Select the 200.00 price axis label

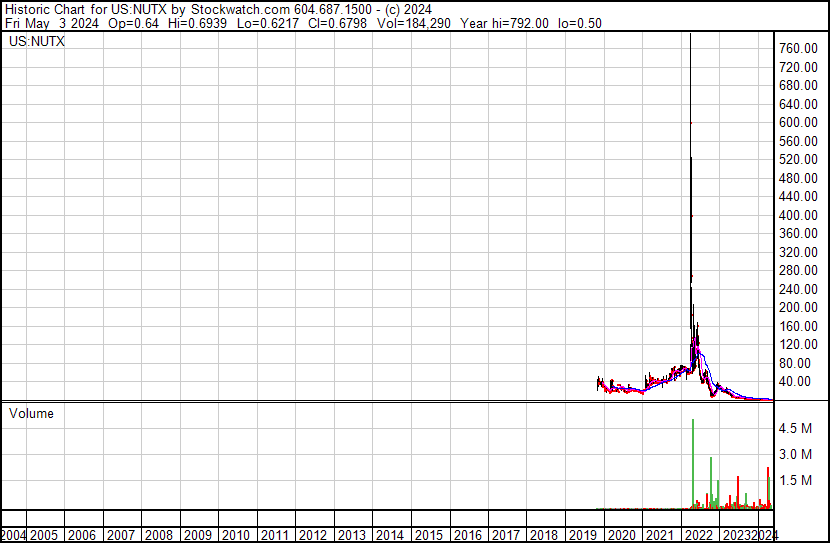801,308
